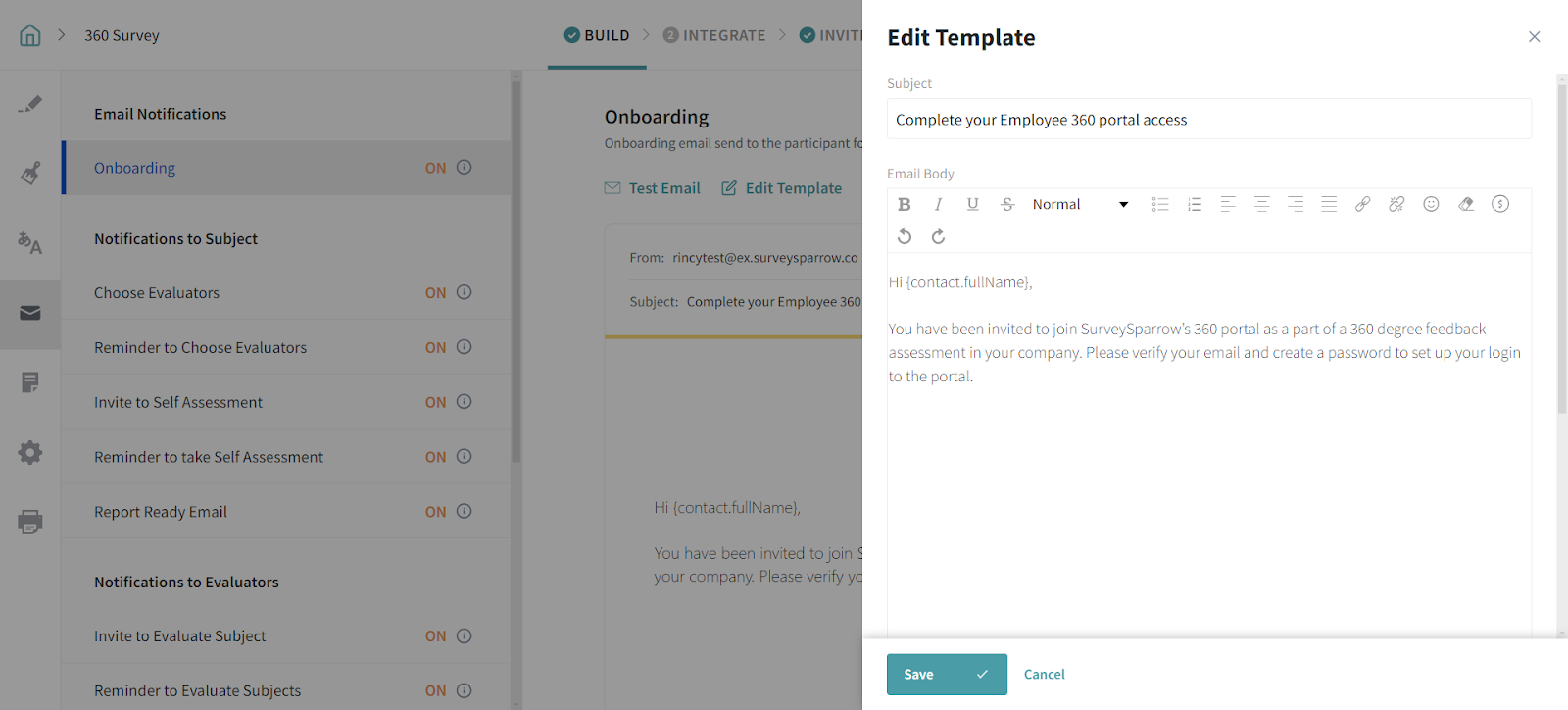
Task: Center-align the email body text
Action: (1261, 204)
